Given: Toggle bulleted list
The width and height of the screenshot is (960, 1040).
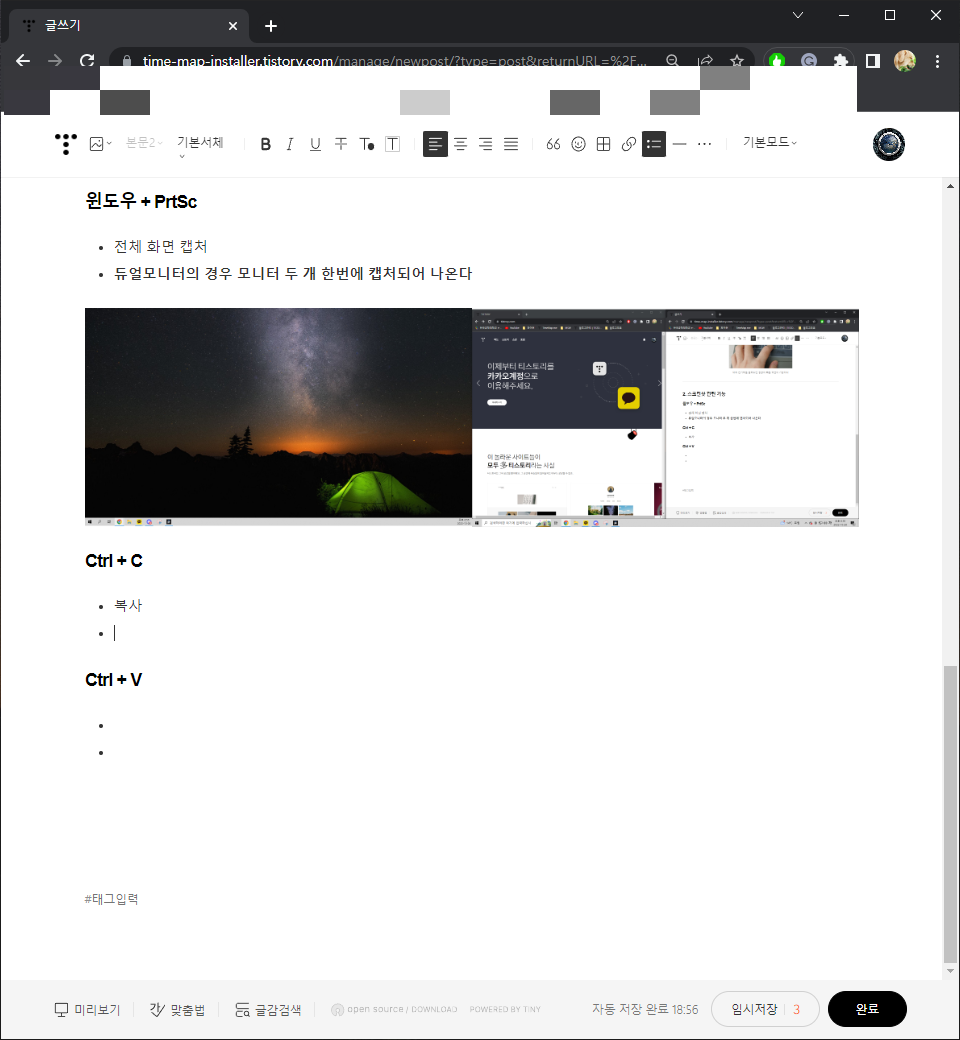Looking at the screenshot, I should (654, 144).
